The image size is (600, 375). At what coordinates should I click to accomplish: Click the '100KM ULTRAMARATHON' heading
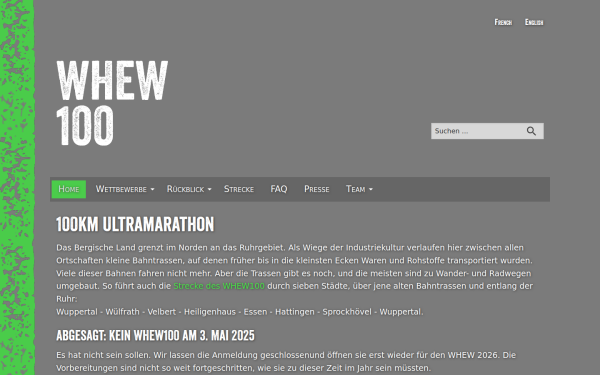click(135, 224)
